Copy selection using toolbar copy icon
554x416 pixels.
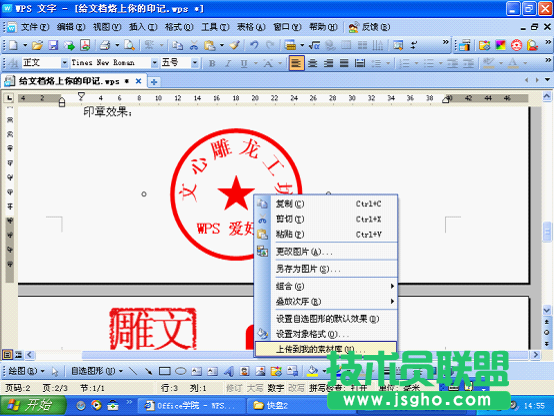[177, 45]
